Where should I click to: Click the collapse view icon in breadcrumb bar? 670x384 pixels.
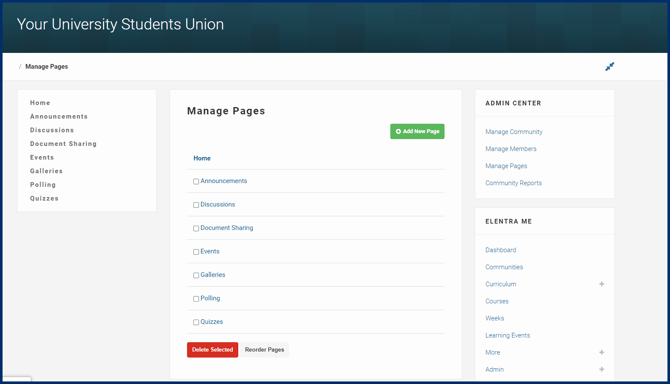pos(609,67)
